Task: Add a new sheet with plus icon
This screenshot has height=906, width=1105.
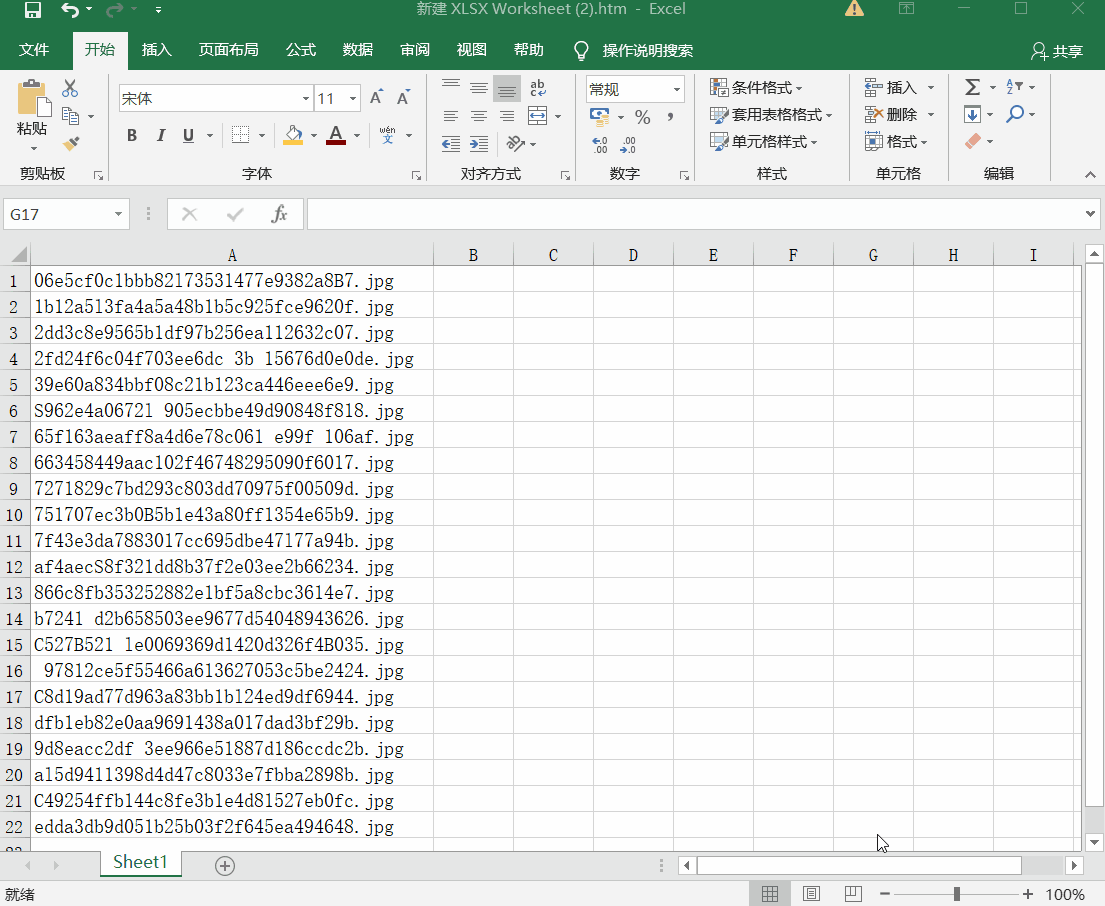Action: [225, 866]
